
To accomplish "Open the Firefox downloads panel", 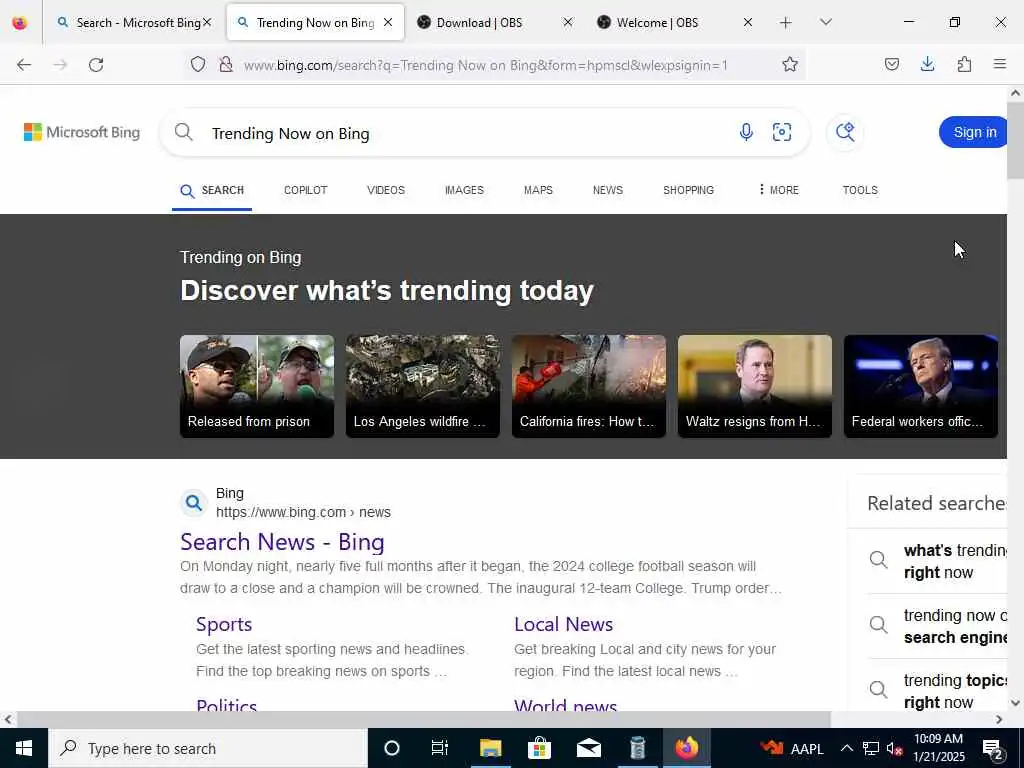I will point(927,65).
